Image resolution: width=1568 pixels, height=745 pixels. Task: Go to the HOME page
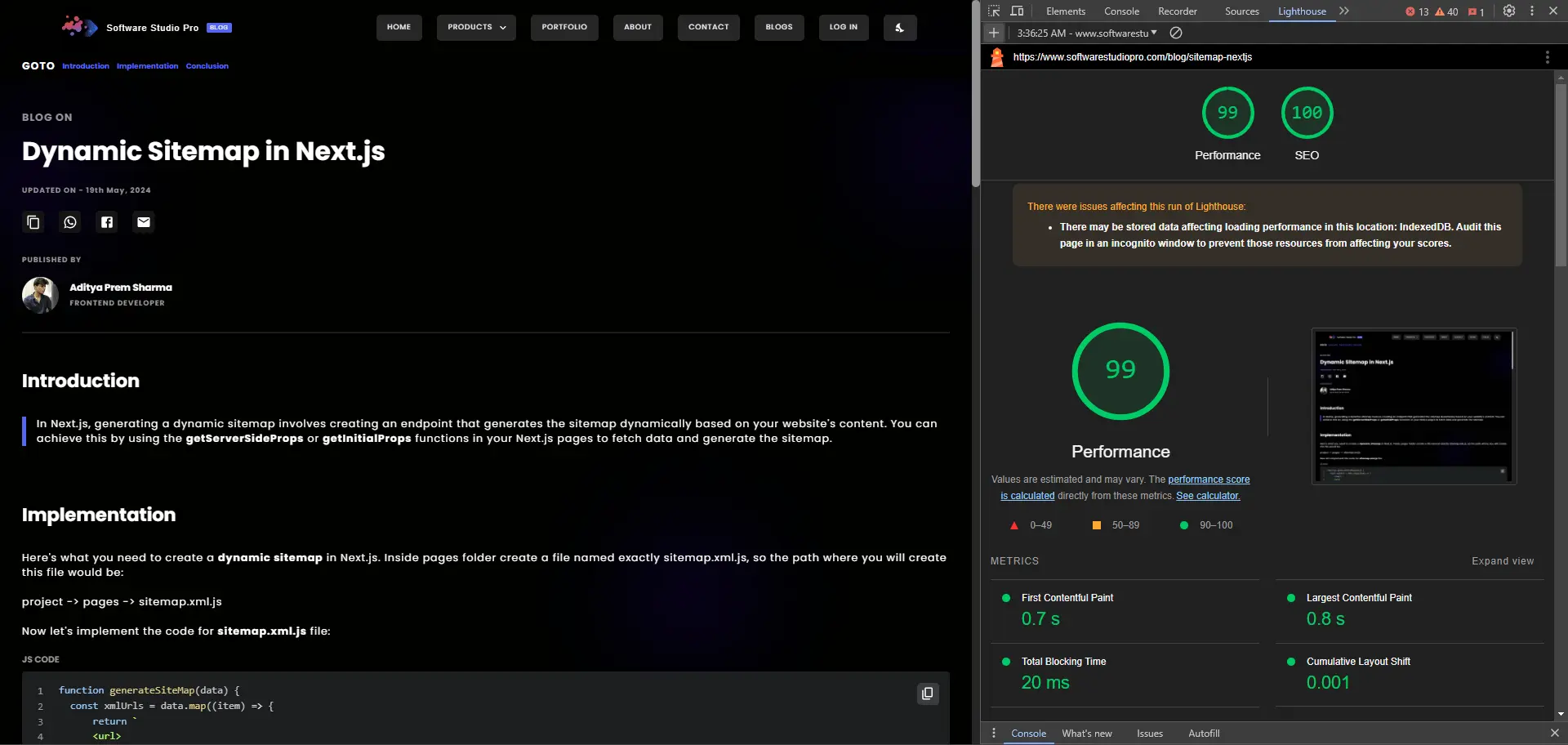click(x=399, y=28)
